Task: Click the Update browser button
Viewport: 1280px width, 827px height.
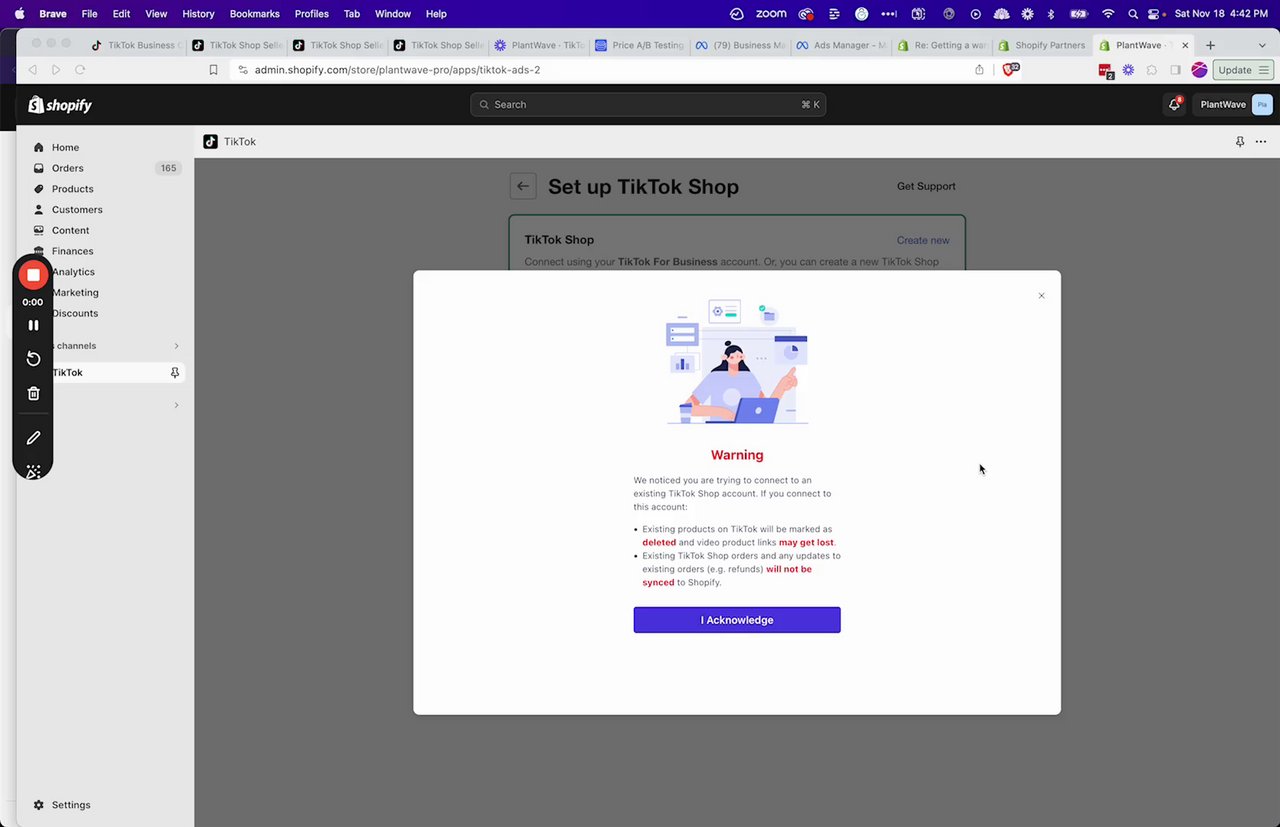Action: tap(1243, 70)
